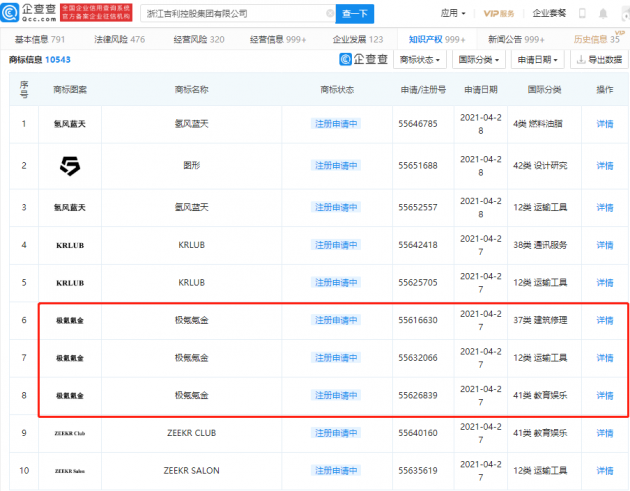
Task: Open the 企业套餐 link
Action: point(549,13)
